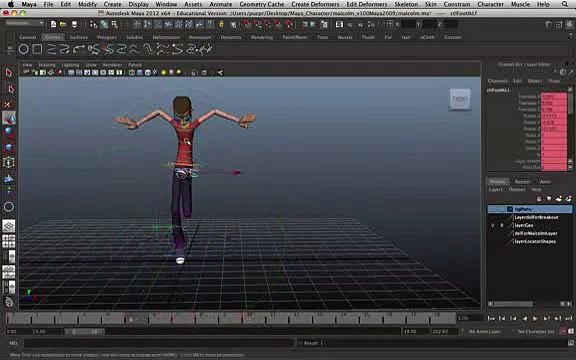
Task: Open Script Editor icon at command line
Action: [x=571, y=343]
